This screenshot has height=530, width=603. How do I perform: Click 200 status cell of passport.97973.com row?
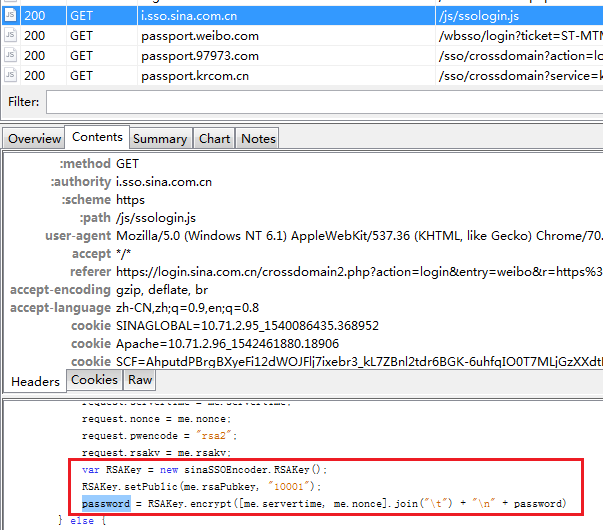[35, 56]
